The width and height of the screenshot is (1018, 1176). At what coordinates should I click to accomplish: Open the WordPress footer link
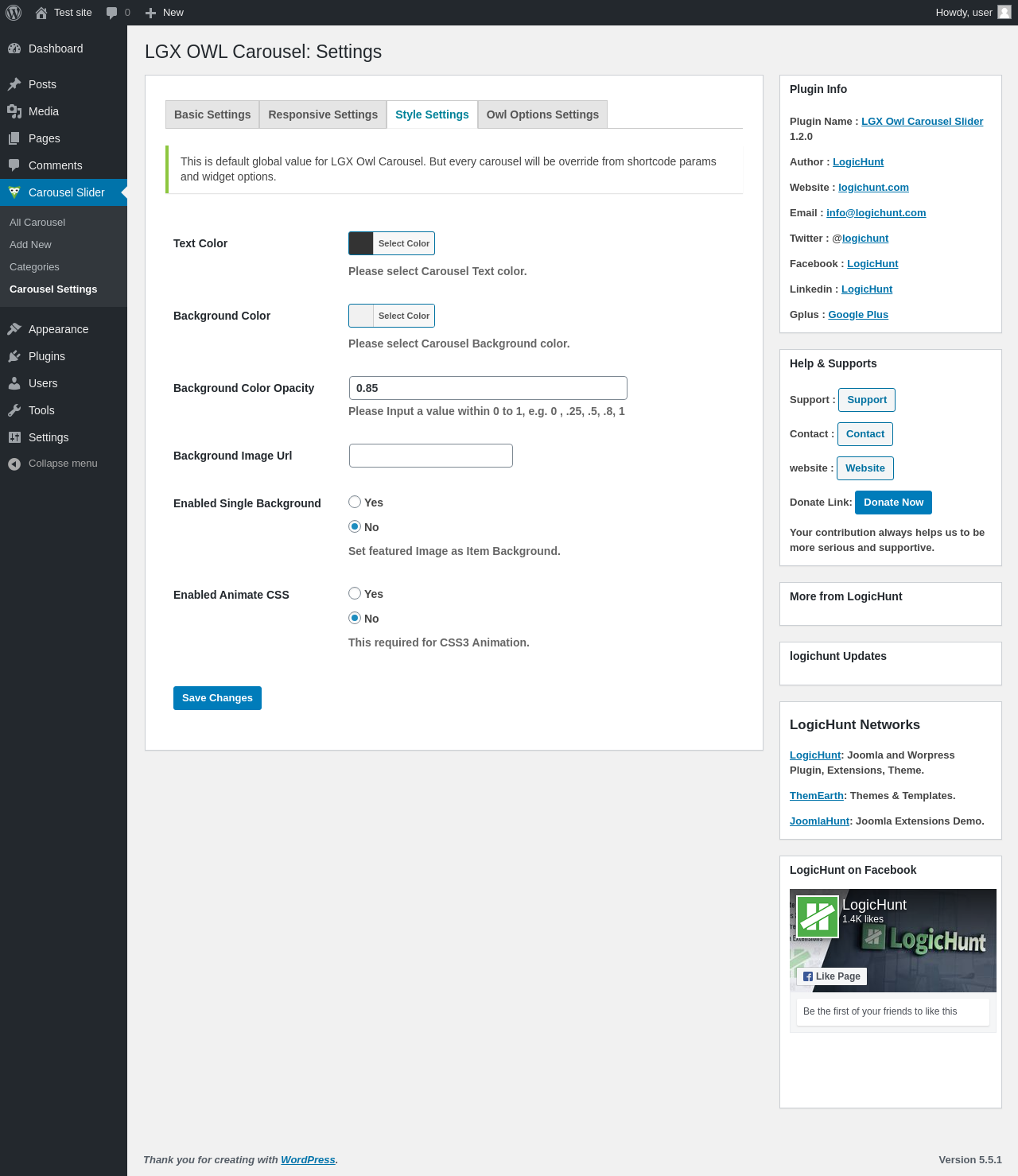308,1160
